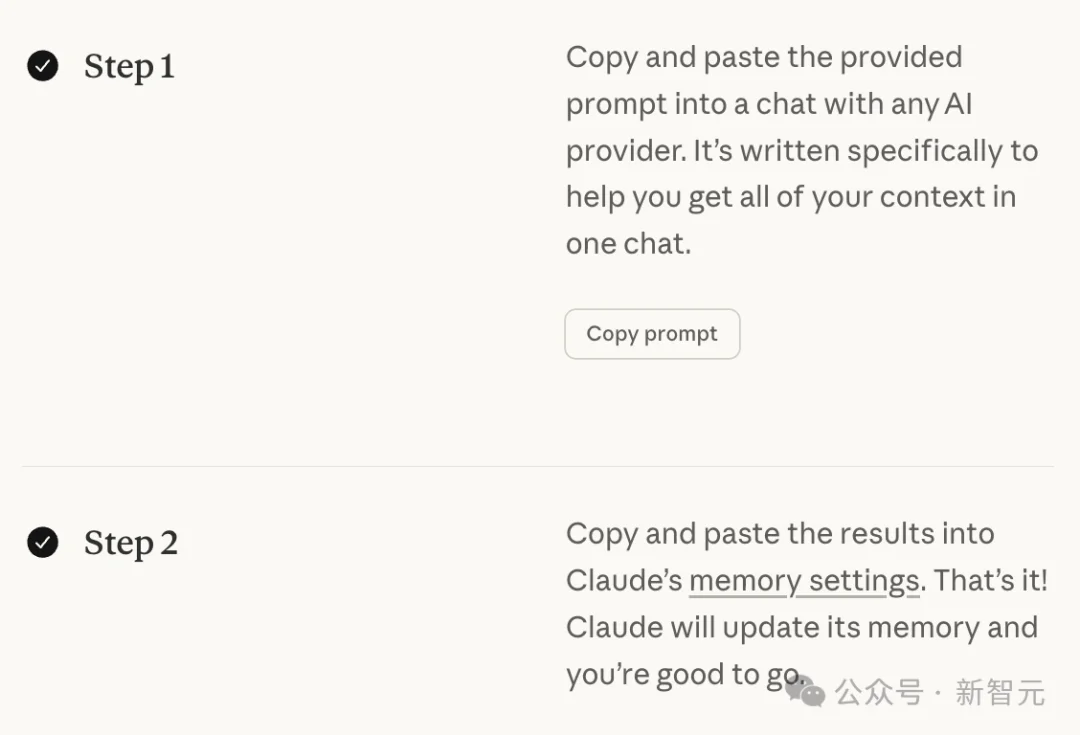Screen dimensions: 1080x735
Task: Open the memory settings link
Action: tap(804, 581)
